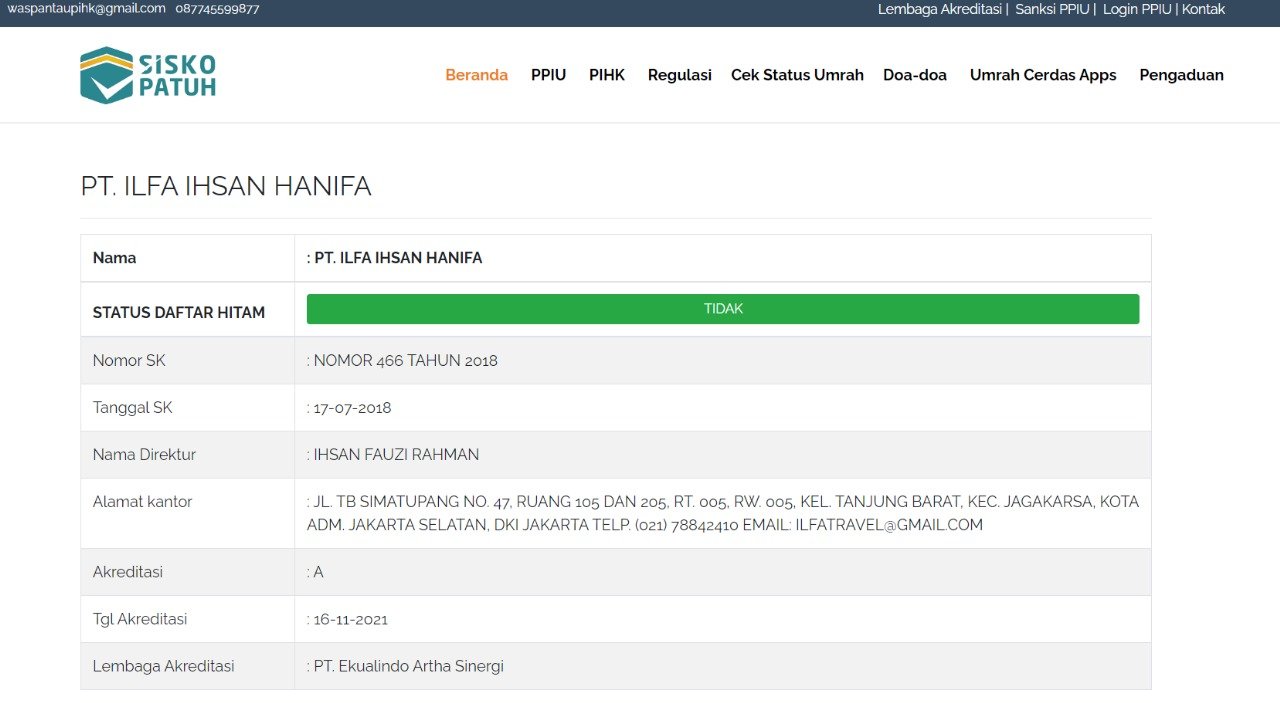Click the Sisko Patuh logo

(x=148, y=75)
